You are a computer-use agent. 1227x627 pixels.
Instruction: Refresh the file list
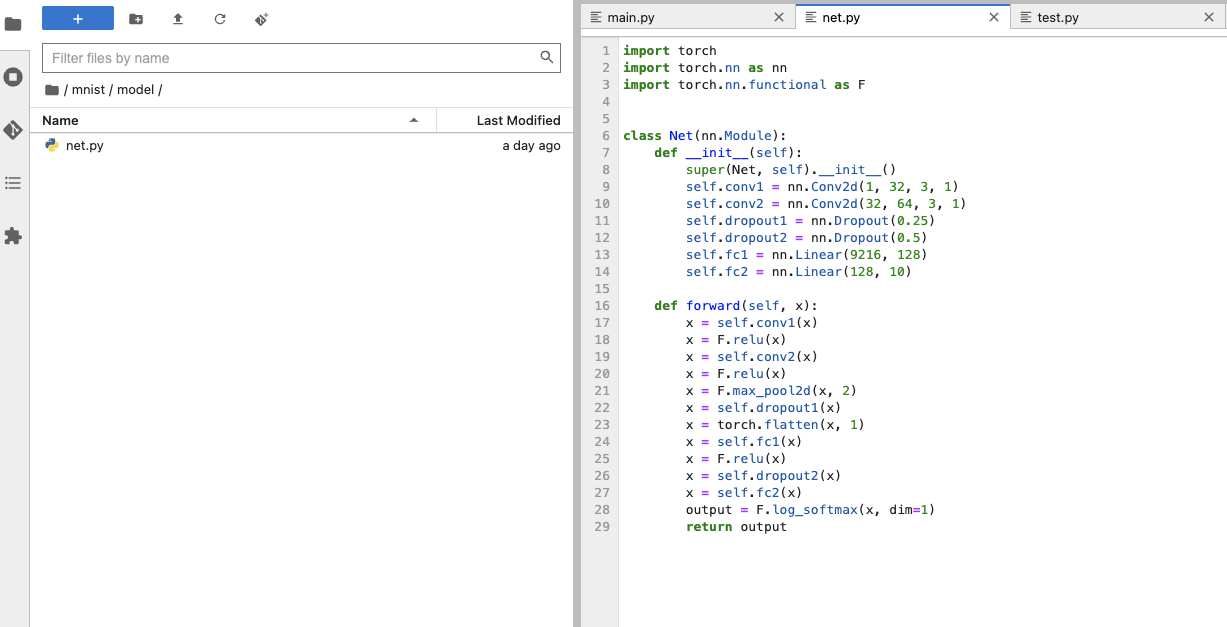click(220, 19)
